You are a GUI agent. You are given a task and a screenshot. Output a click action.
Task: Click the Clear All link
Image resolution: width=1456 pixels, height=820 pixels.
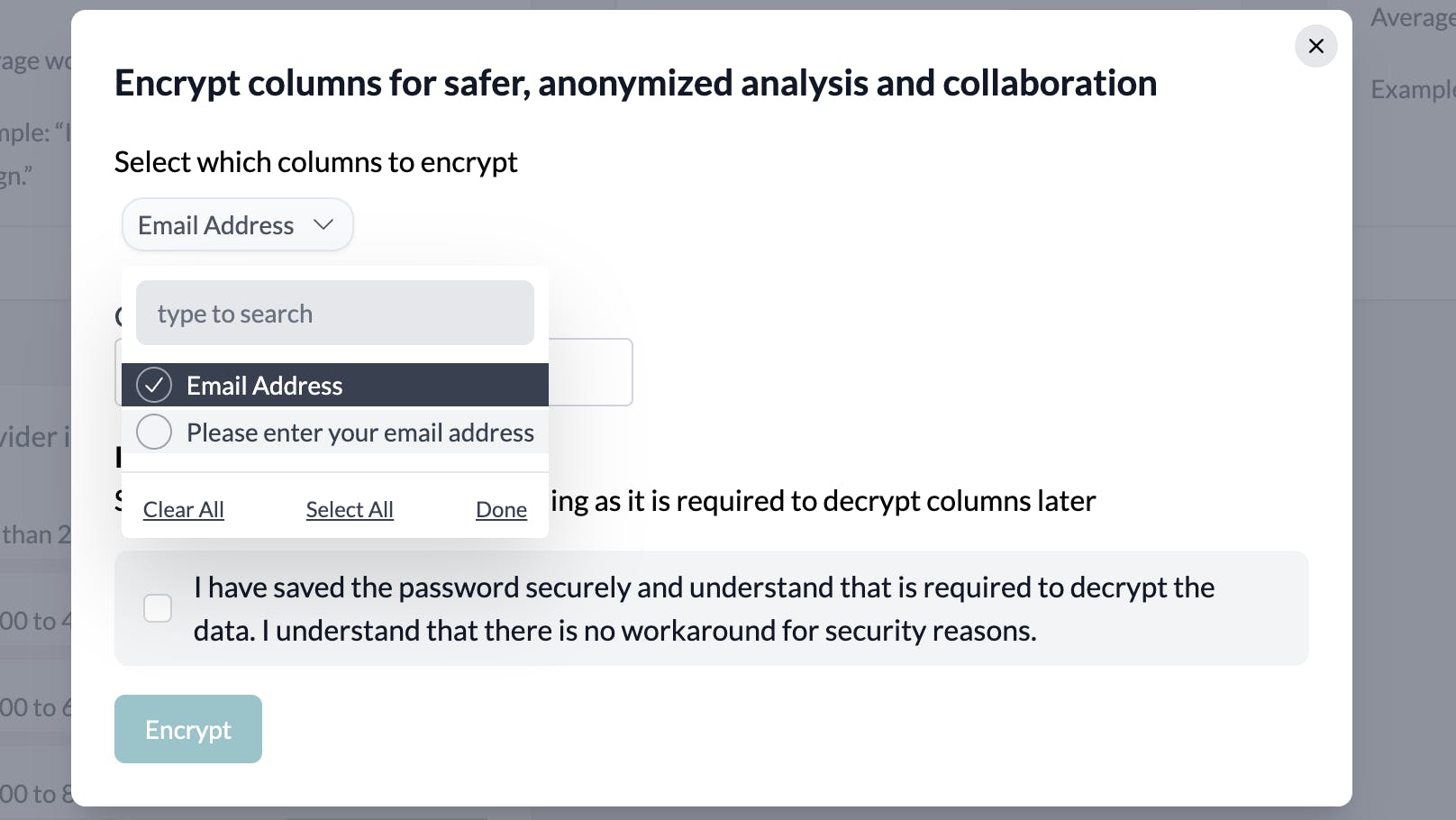(x=183, y=509)
